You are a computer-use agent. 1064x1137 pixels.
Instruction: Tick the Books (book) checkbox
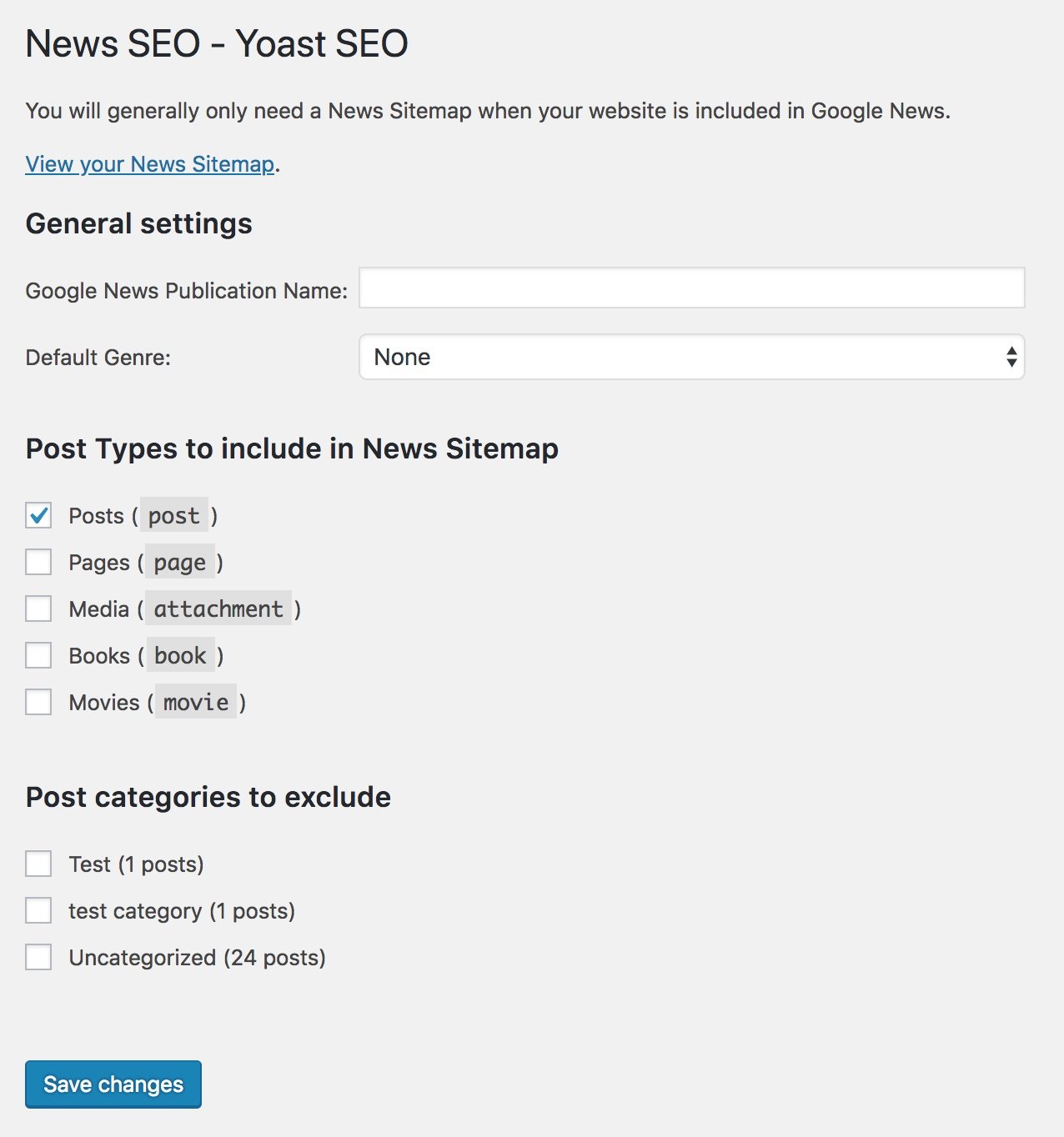(x=38, y=656)
